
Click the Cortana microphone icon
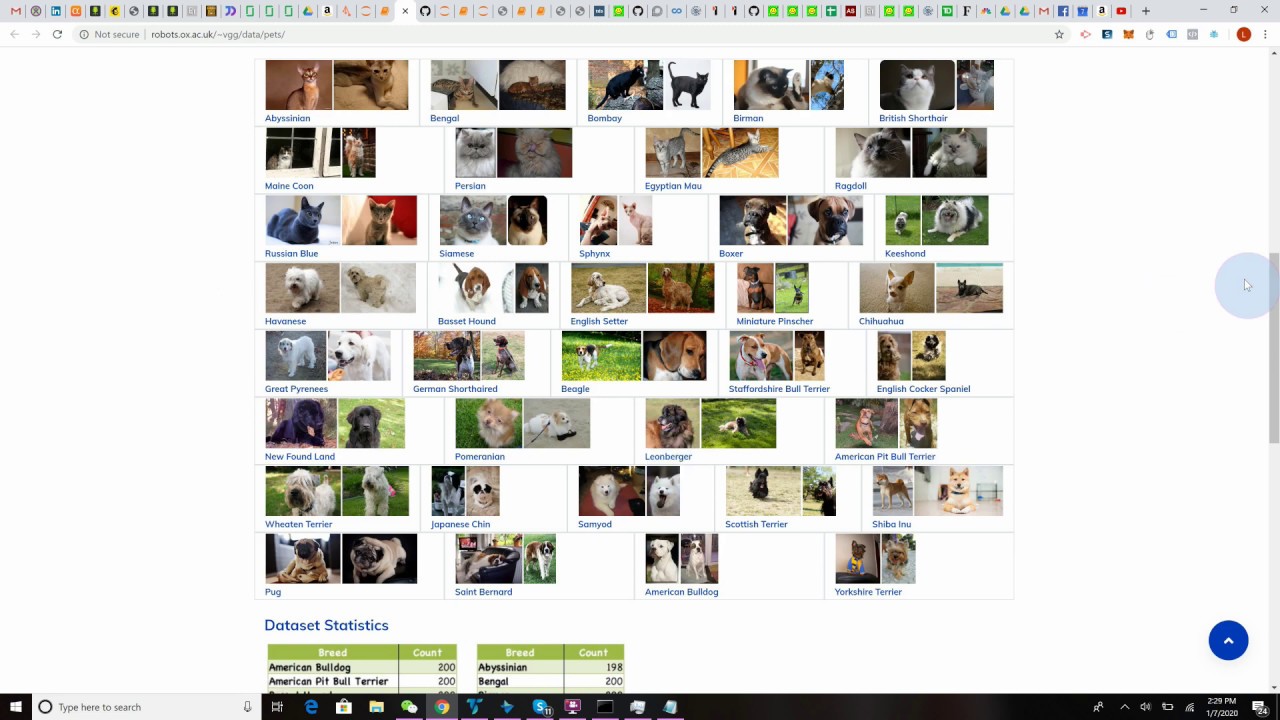pos(247,707)
